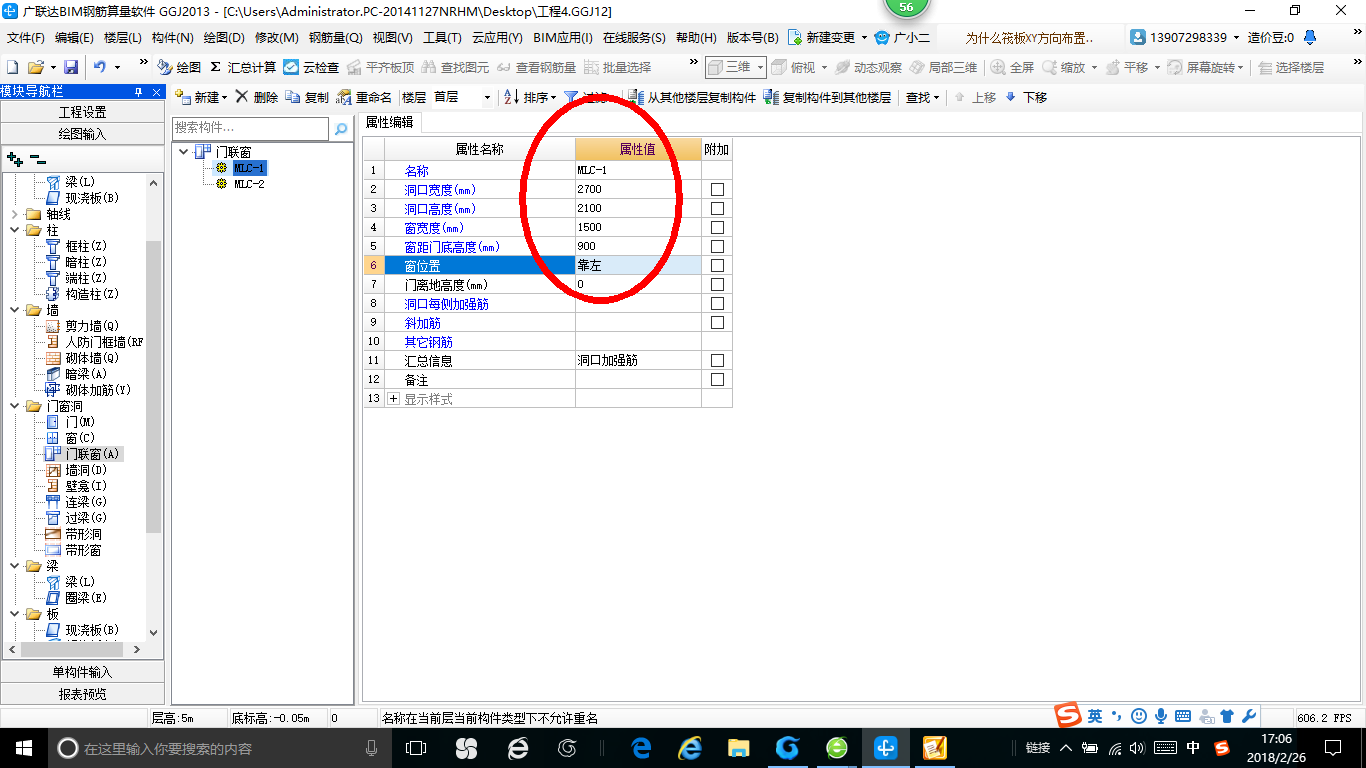Rename component with 重命名

(x=365, y=97)
